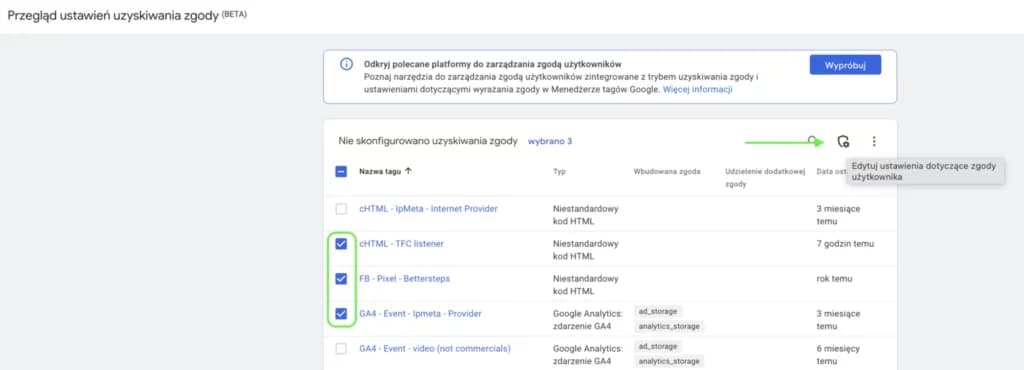The width and height of the screenshot is (1024, 370).
Task: Click the Wbudowana zgoda column header
Action: [x=667, y=172]
